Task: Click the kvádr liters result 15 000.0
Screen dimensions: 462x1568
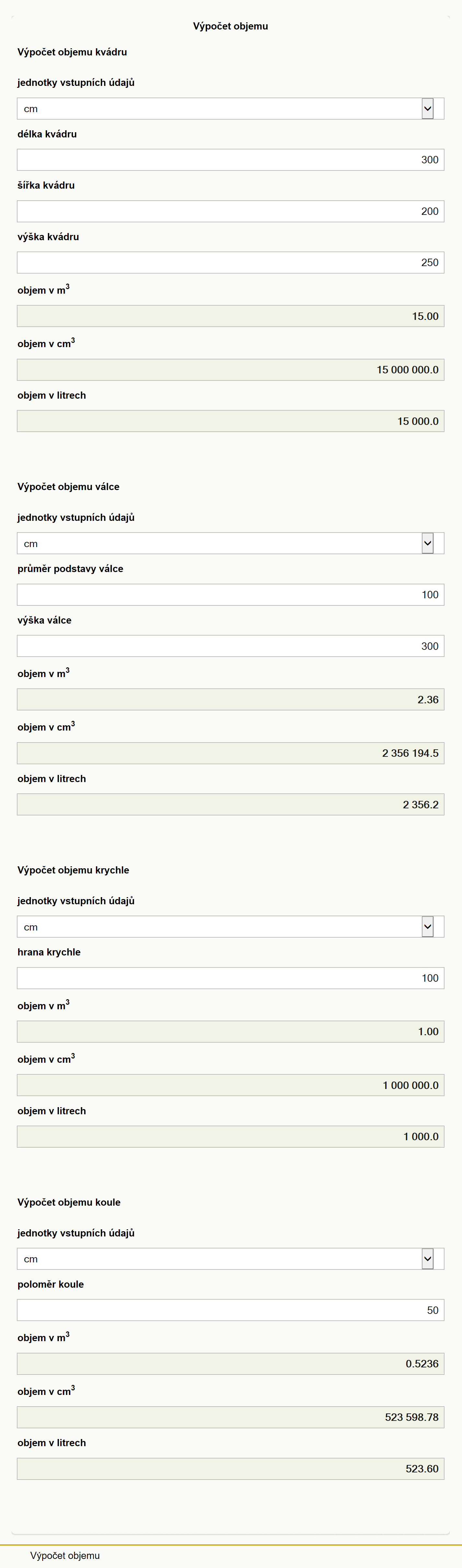Action: pyautogui.click(x=231, y=421)
